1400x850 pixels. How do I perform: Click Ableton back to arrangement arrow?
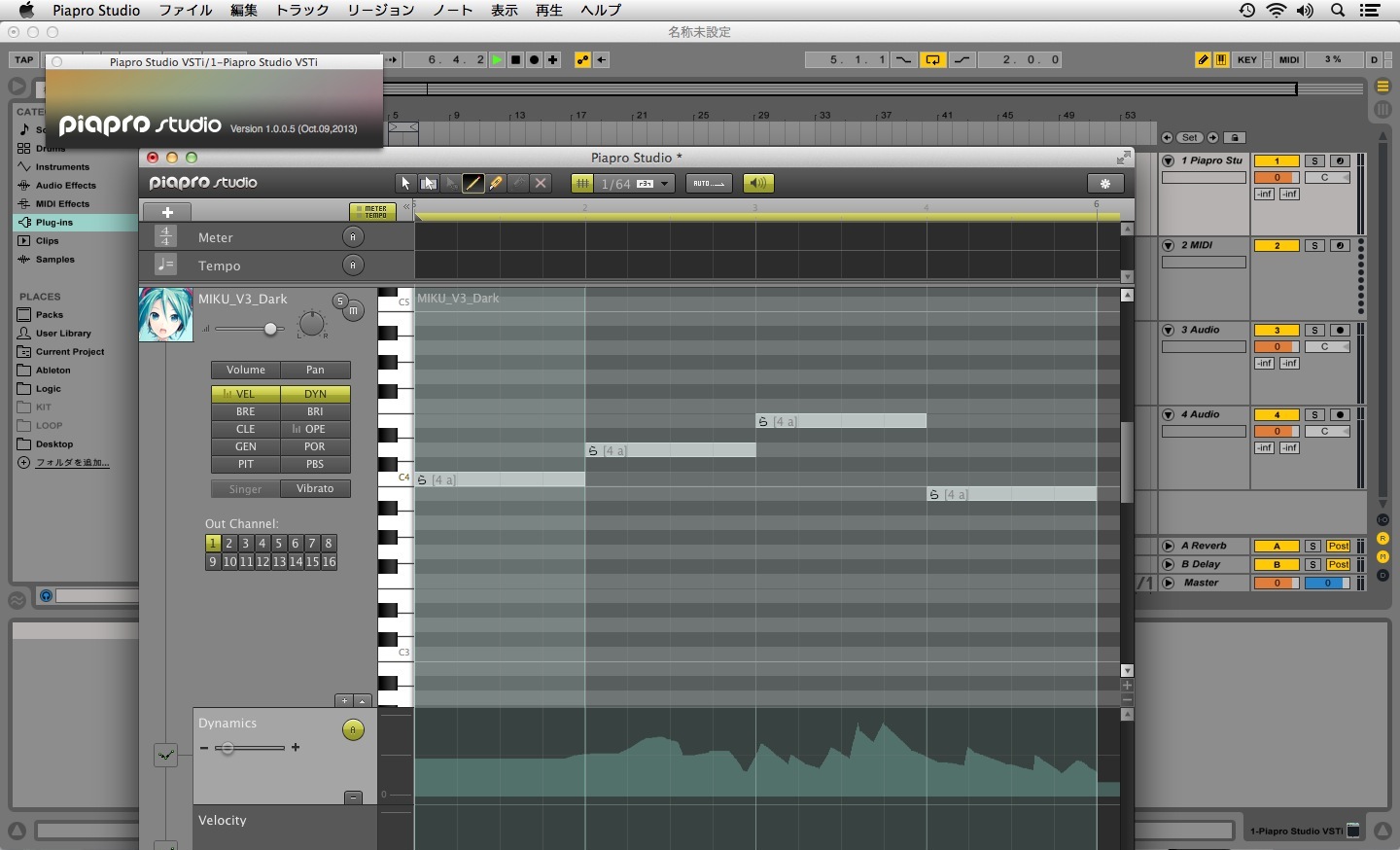602,59
